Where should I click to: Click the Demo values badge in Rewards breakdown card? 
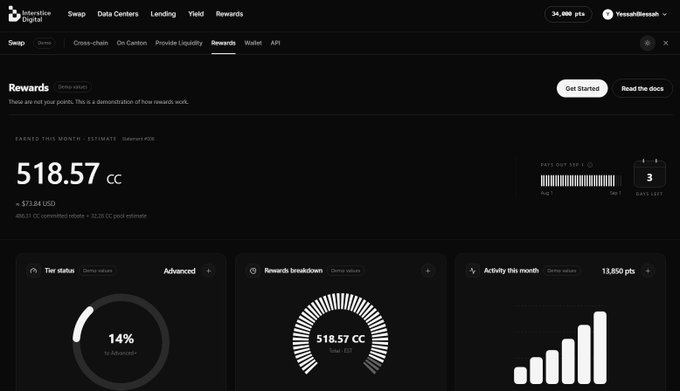click(345, 270)
